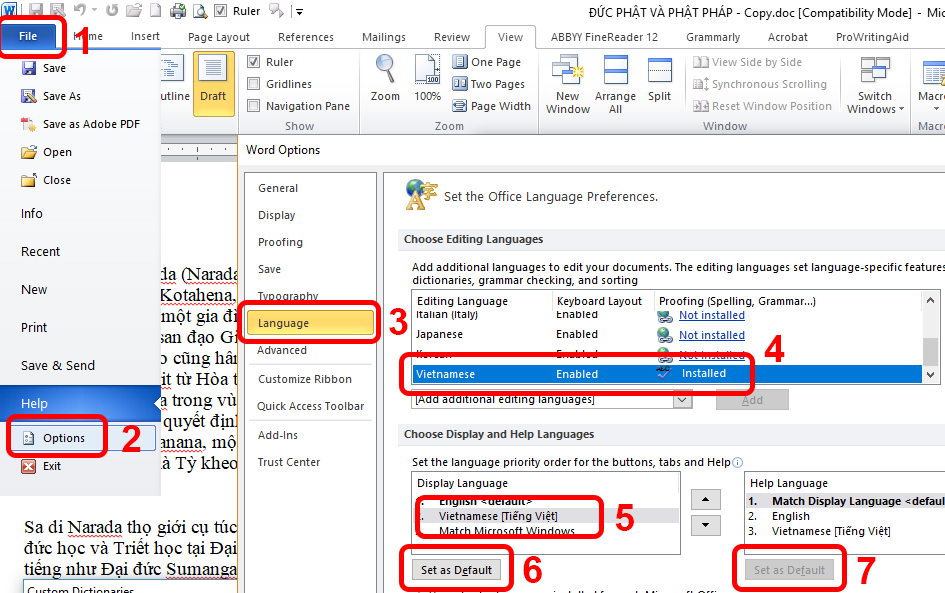Click Open in the File menu
The width and height of the screenshot is (945, 593).
46,152
